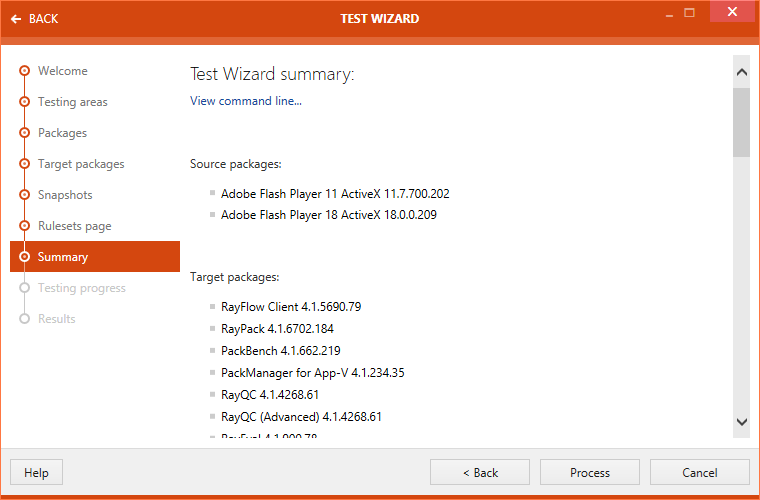Open the Testing areas step

coord(73,102)
